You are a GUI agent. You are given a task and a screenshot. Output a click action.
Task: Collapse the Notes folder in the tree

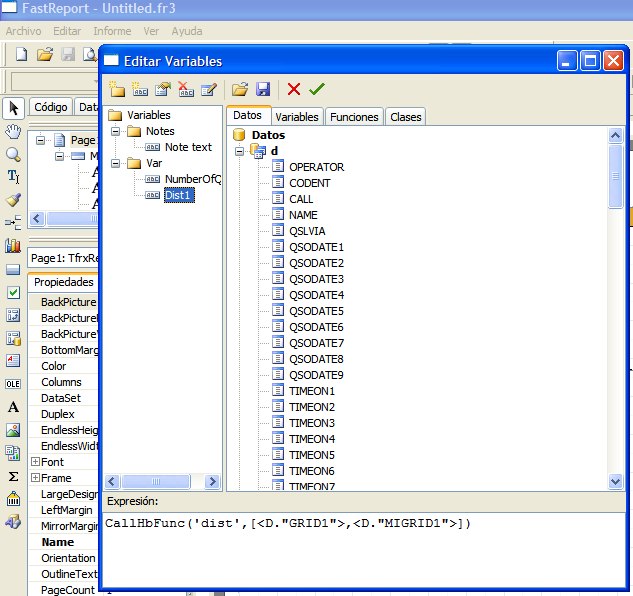pos(116,131)
